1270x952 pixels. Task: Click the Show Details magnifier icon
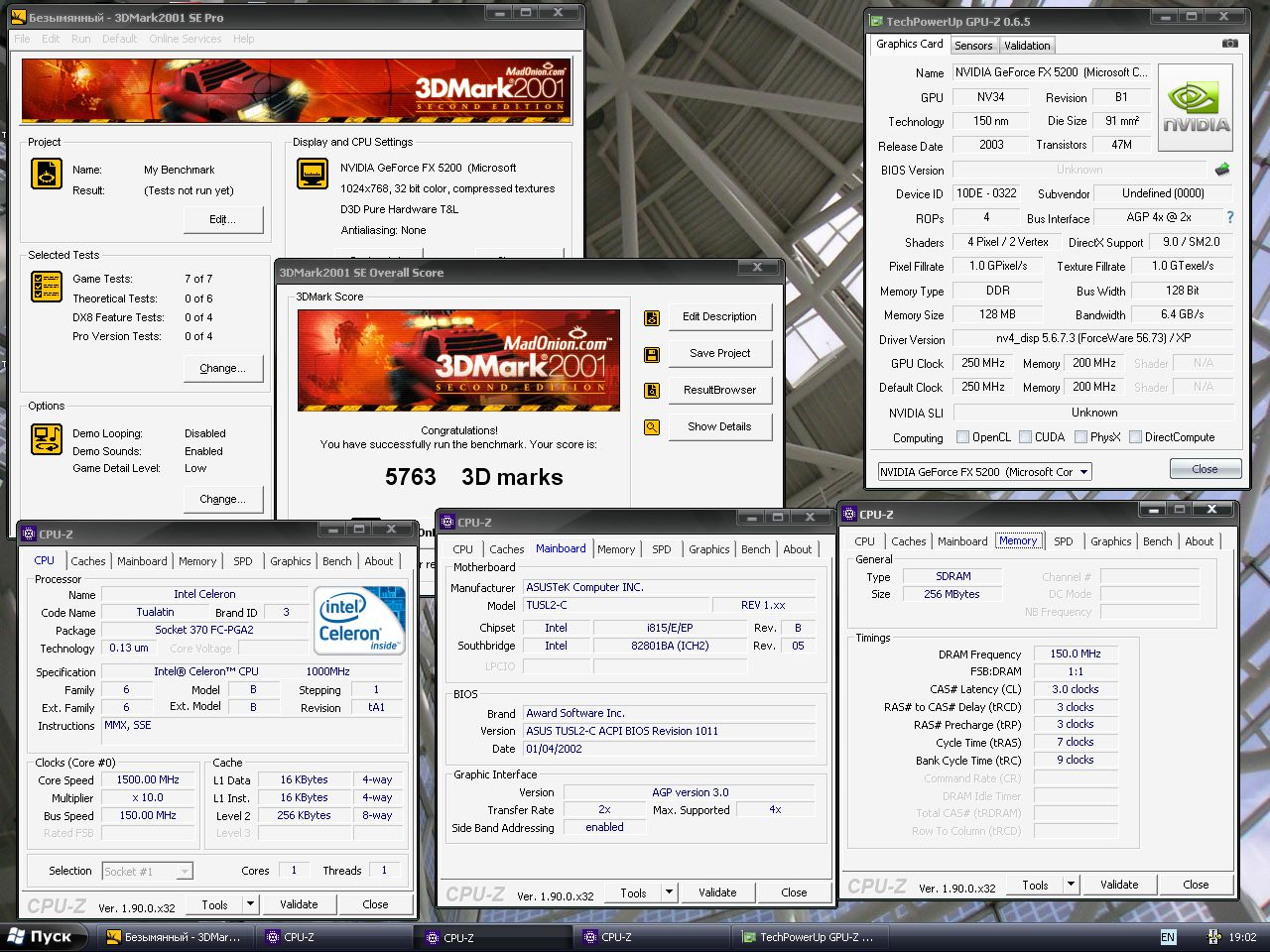pos(652,427)
